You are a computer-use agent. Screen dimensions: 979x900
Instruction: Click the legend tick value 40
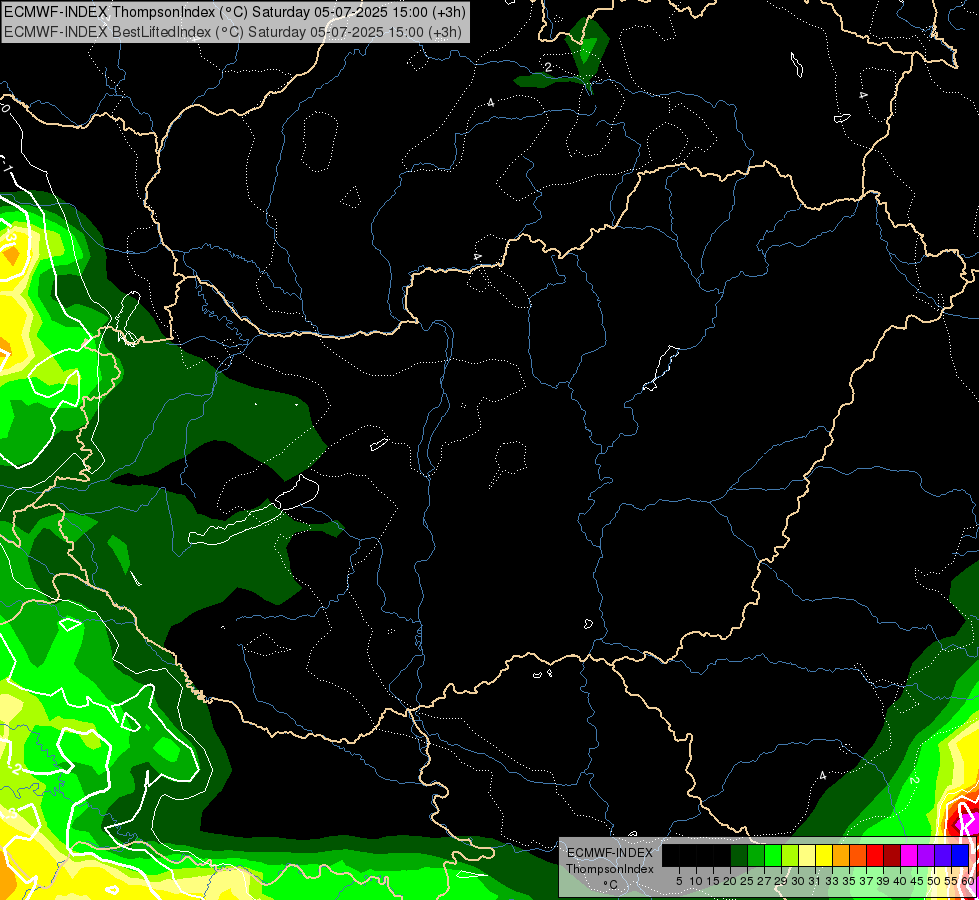tap(900, 881)
